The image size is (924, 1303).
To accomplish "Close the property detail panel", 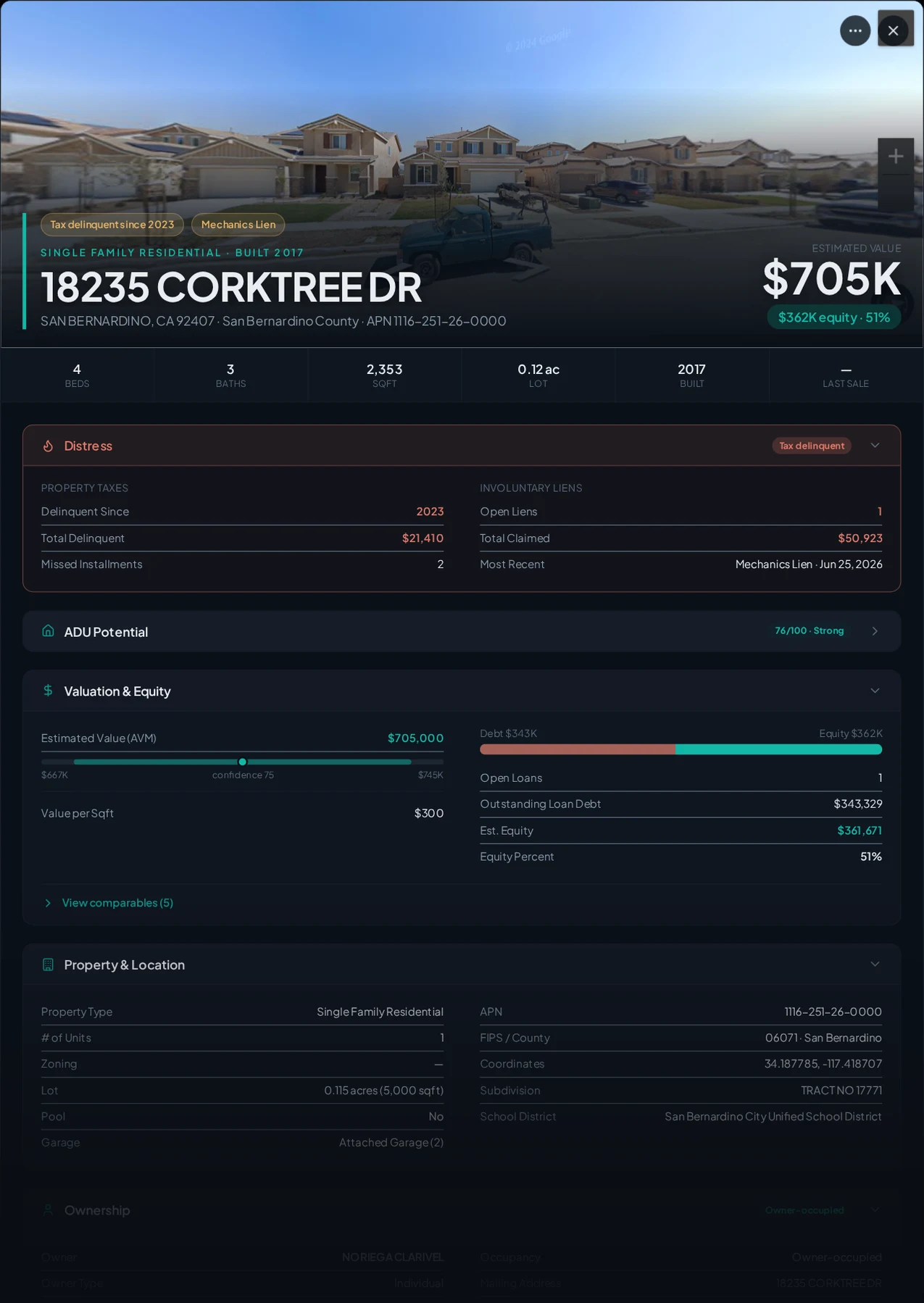I will tap(894, 30).
